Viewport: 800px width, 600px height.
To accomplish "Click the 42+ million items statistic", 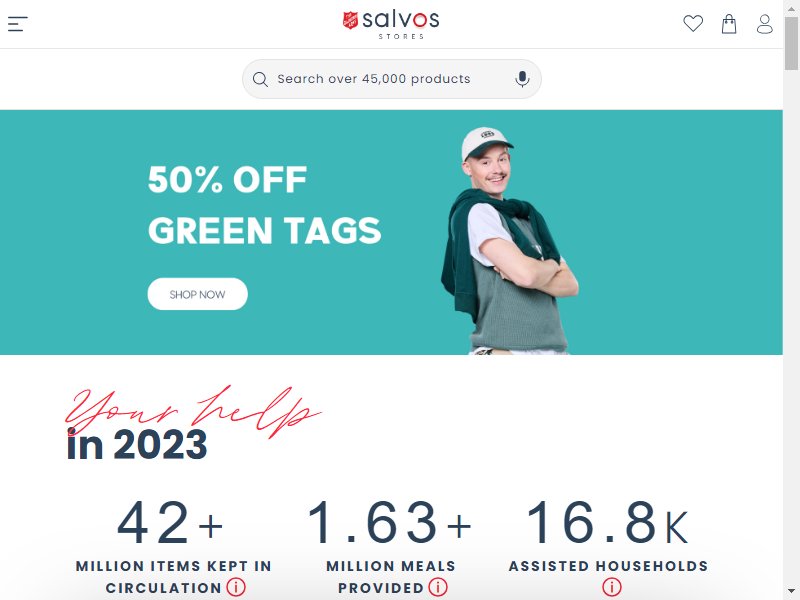I will click(170, 522).
